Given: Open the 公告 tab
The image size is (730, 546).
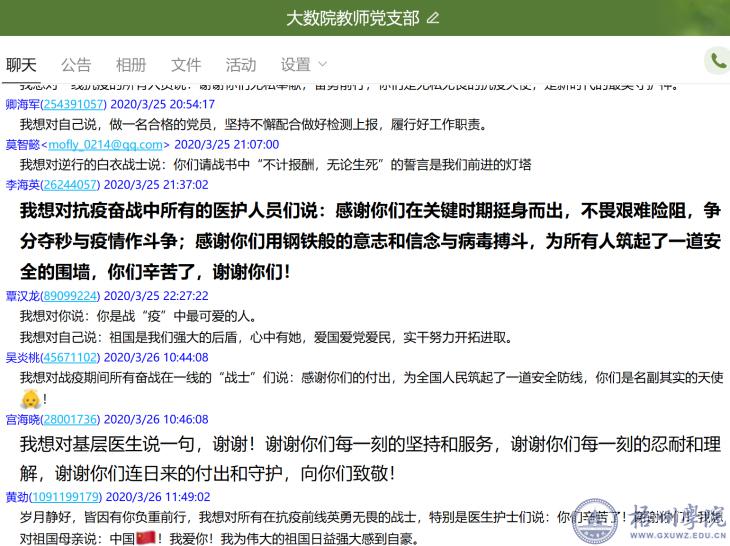Looking at the screenshot, I should click(76, 65).
